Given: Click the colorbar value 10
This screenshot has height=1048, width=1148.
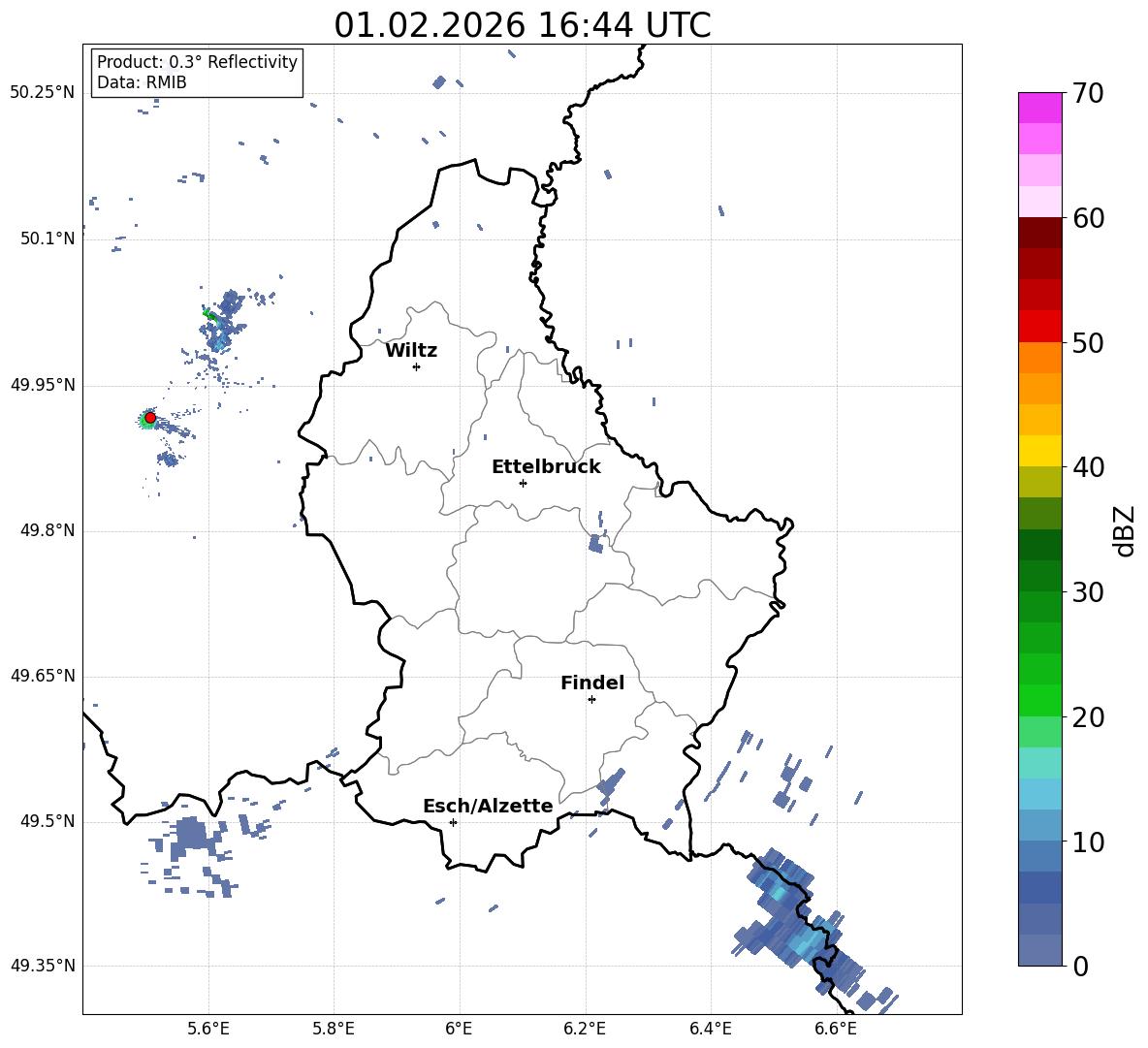Looking at the screenshot, I should click(x=1088, y=842).
